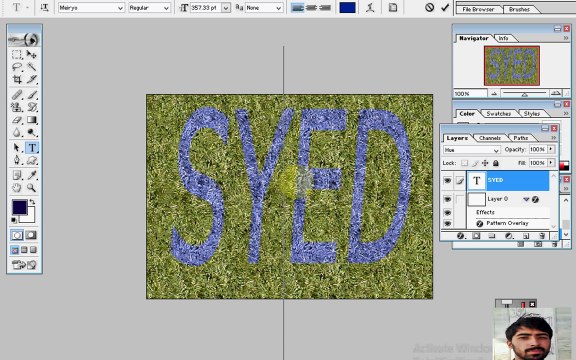Select the Clone Stamp tool
This screenshot has width=576, height=360.
point(17,107)
